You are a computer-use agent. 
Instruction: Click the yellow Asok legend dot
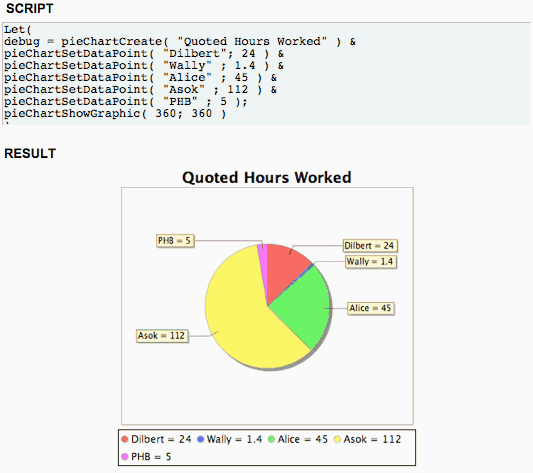(337, 439)
